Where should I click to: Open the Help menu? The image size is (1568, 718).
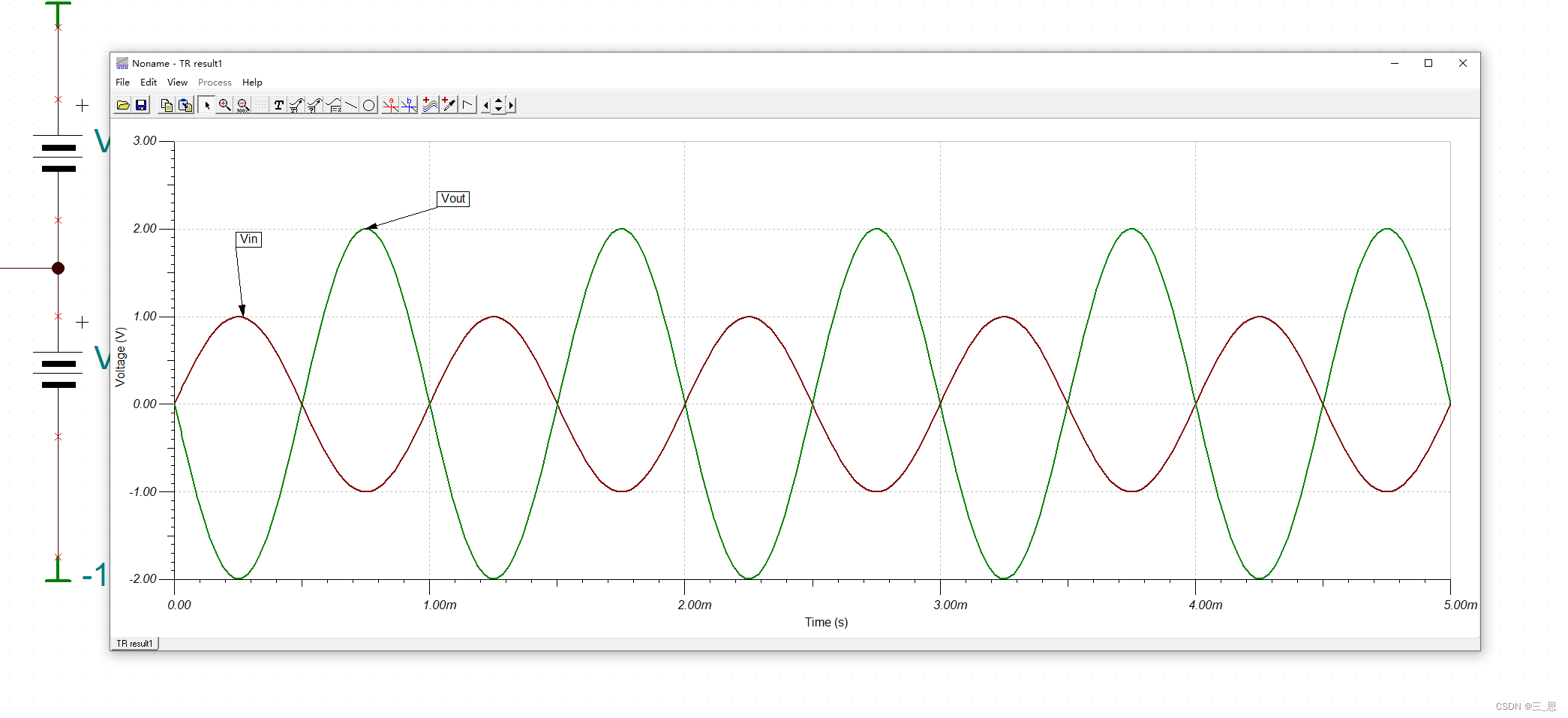[x=252, y=83]
